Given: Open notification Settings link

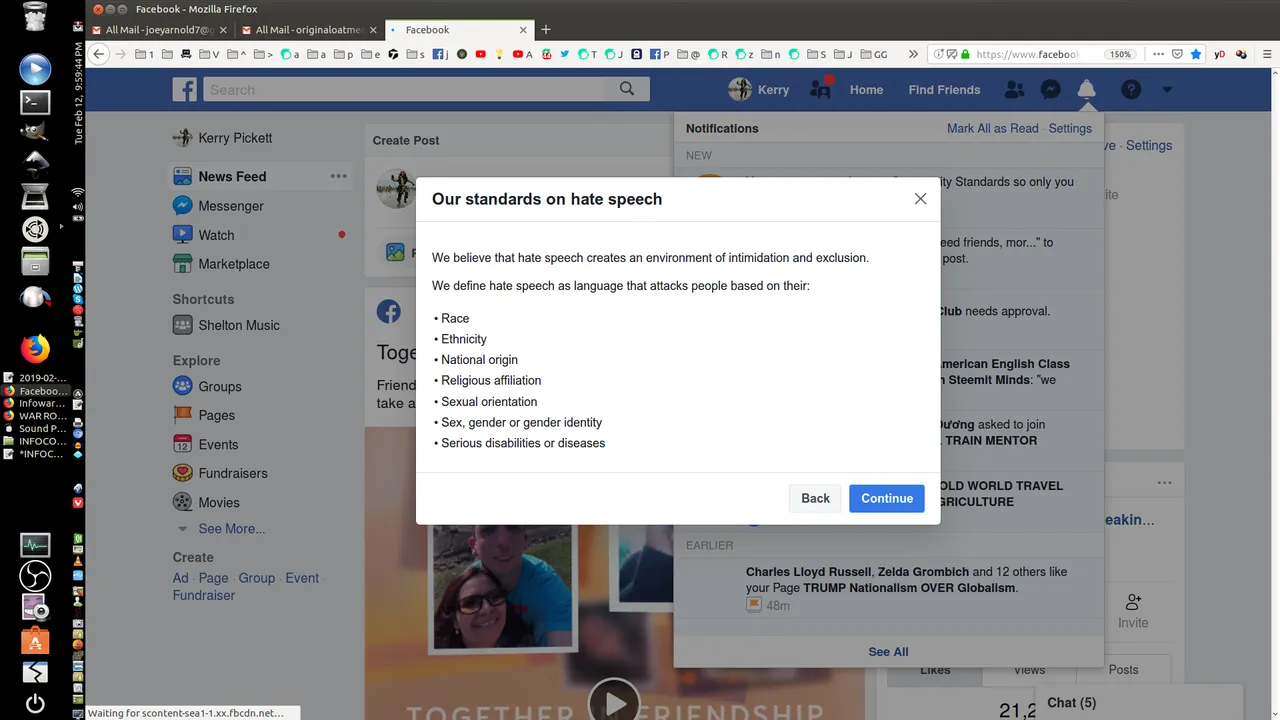Looking at the screenshot, I should (x=1070, y=128).
